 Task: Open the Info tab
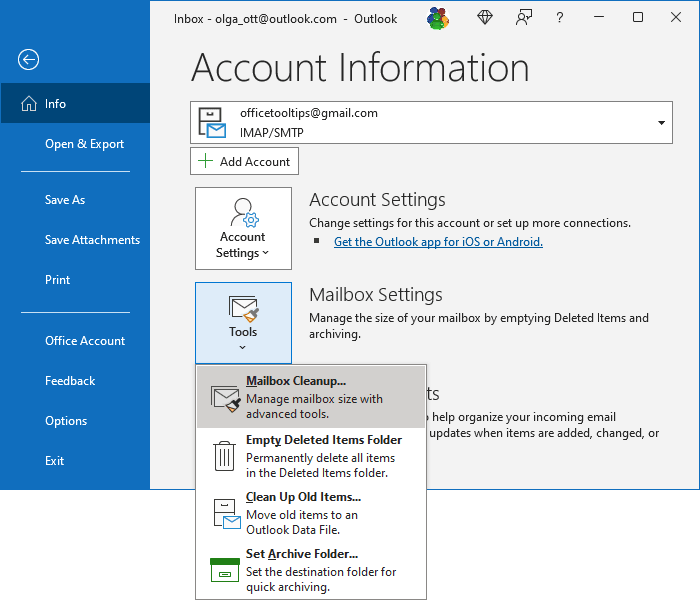(75, 103)
